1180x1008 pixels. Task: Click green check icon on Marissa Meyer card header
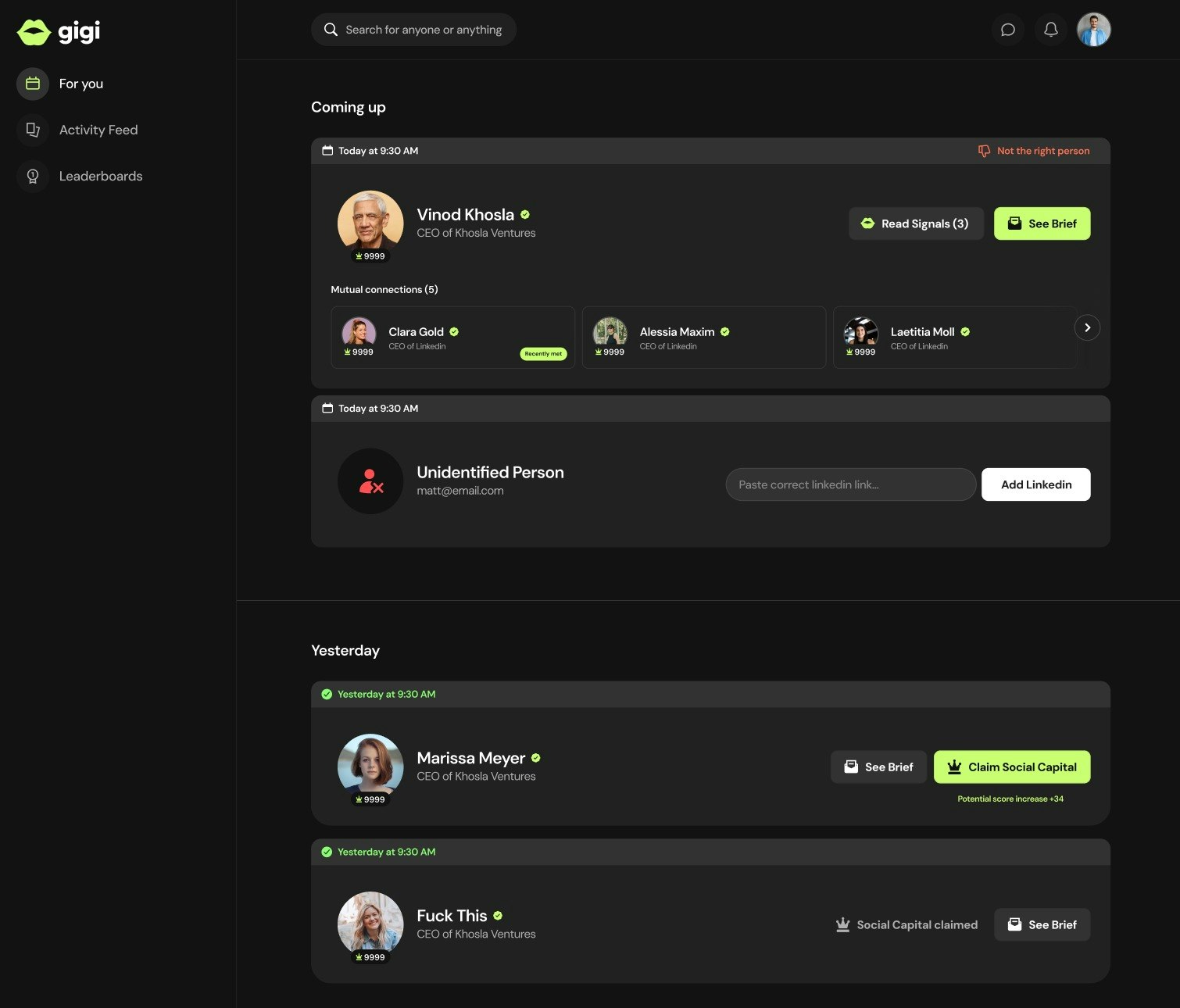[327, 694]
